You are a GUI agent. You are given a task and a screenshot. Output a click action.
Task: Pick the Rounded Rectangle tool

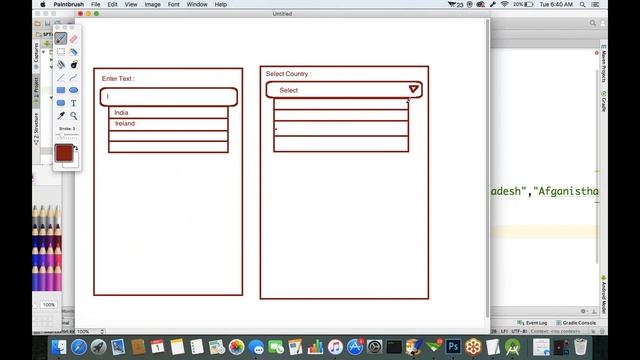(60, 103)
